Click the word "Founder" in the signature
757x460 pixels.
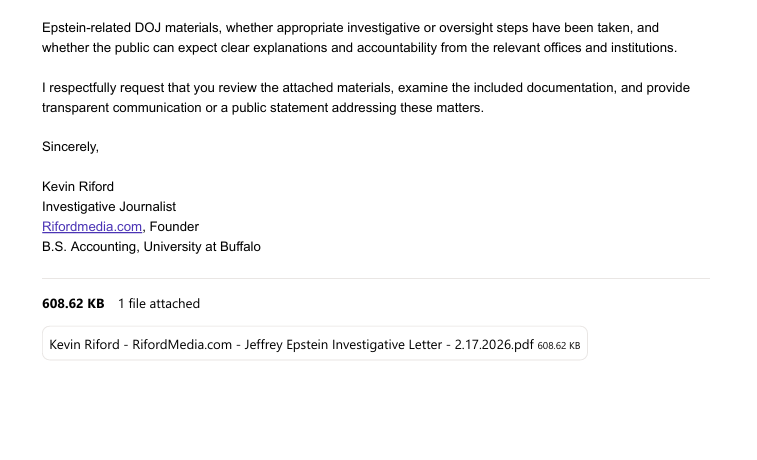[x=174, y=227]
